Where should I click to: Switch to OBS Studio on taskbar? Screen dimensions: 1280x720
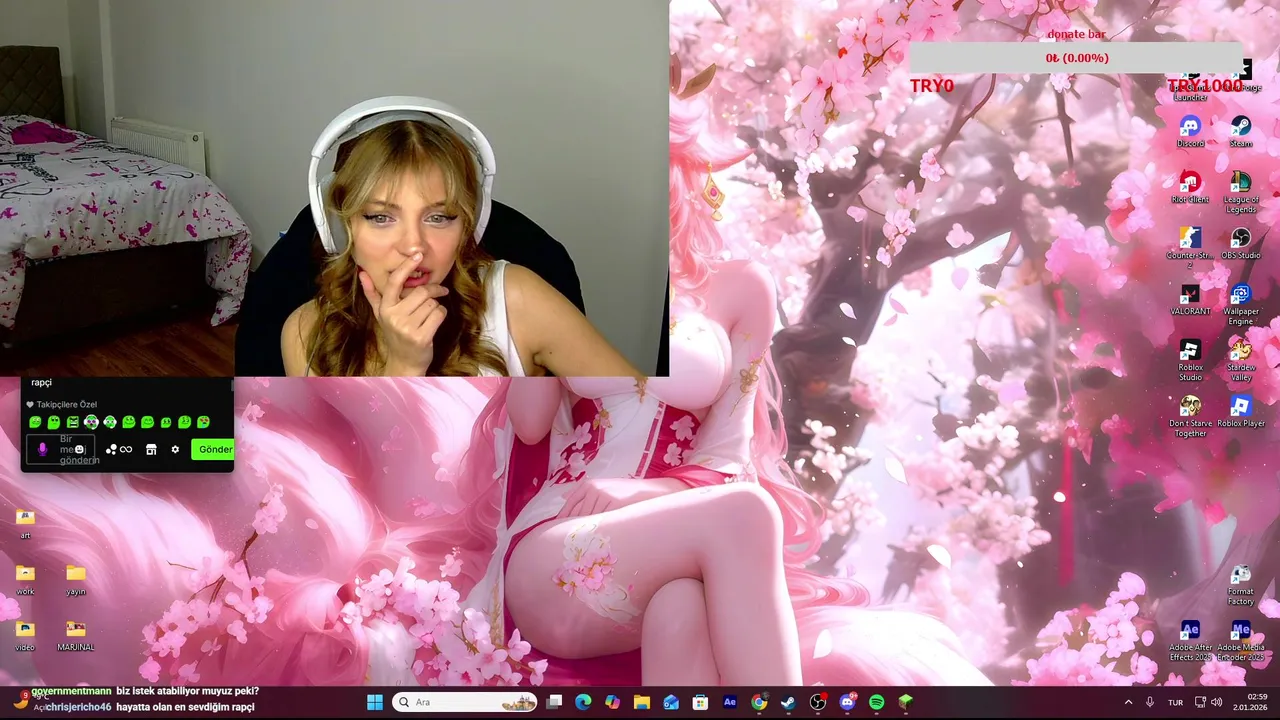pos(818,702)
